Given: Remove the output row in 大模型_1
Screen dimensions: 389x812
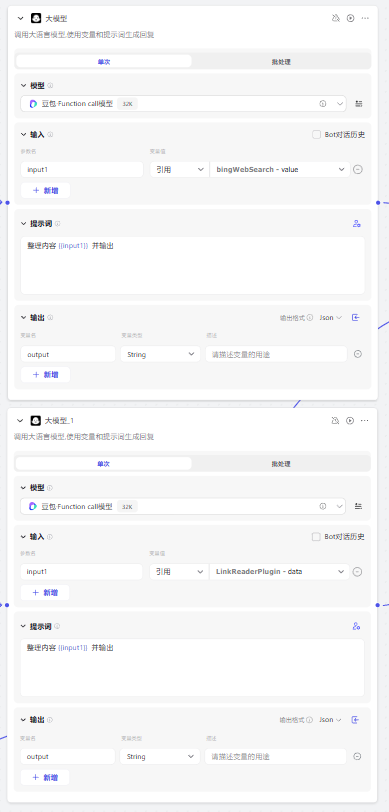Looking at the screenshot, I should tap(357, 757).
